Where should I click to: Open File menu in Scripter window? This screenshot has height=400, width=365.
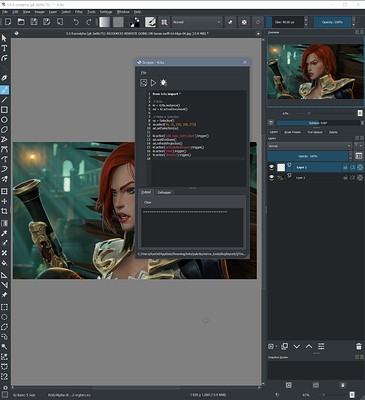click(x=143, y=73)
